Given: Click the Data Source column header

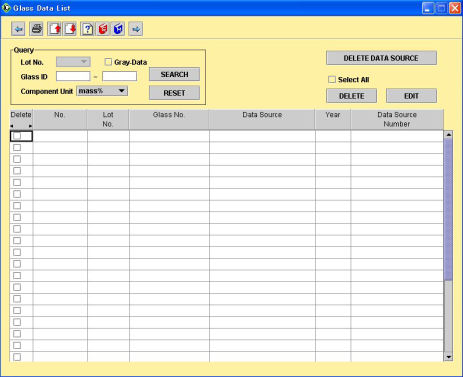Looking at the screenshot, I should (262, 119).
